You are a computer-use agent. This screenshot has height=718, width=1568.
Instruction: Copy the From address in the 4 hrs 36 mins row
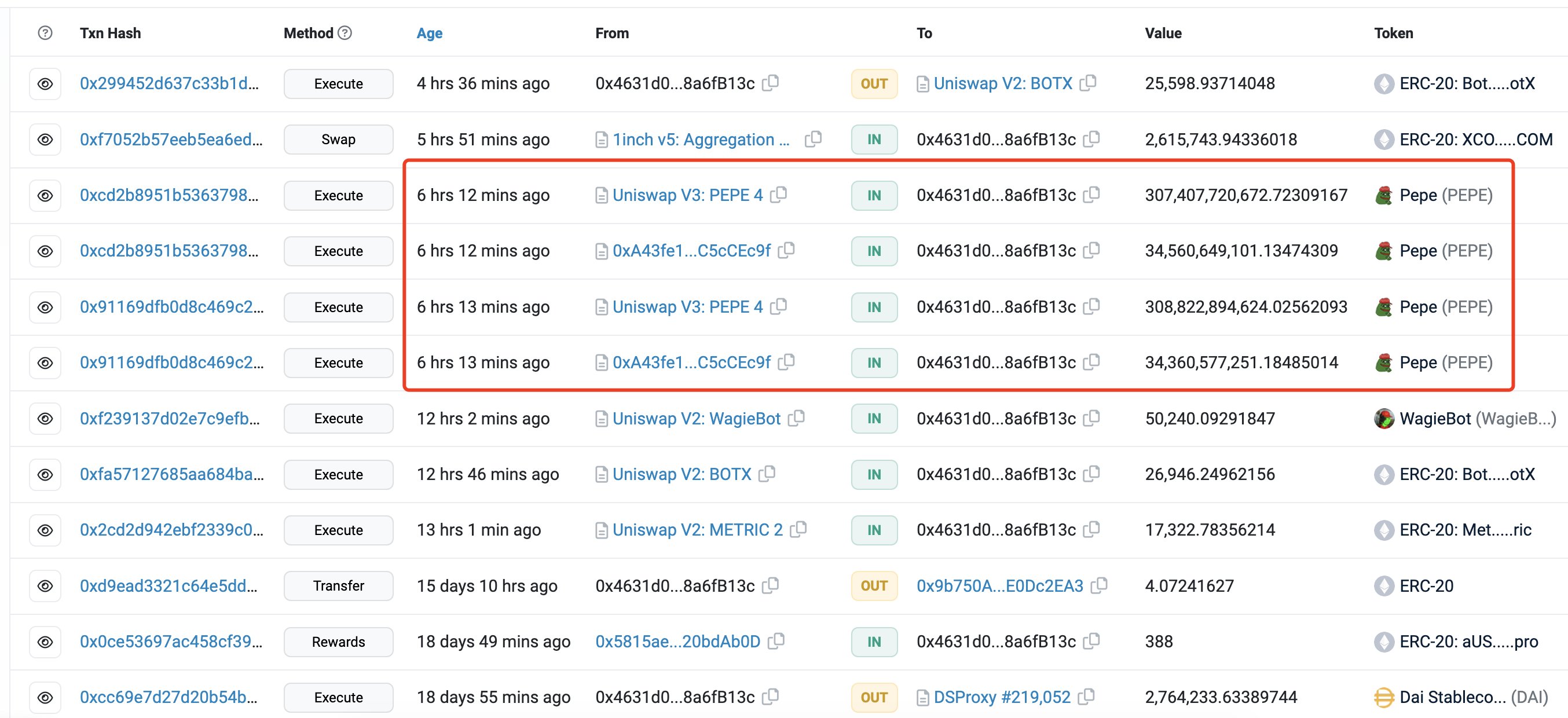771,82
